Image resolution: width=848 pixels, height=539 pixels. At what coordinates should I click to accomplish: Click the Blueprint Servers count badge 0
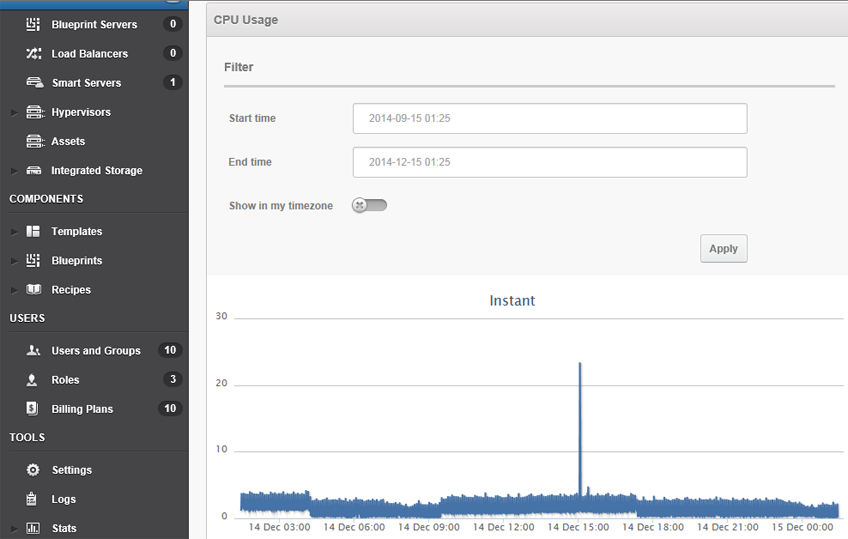coord(173,24)
